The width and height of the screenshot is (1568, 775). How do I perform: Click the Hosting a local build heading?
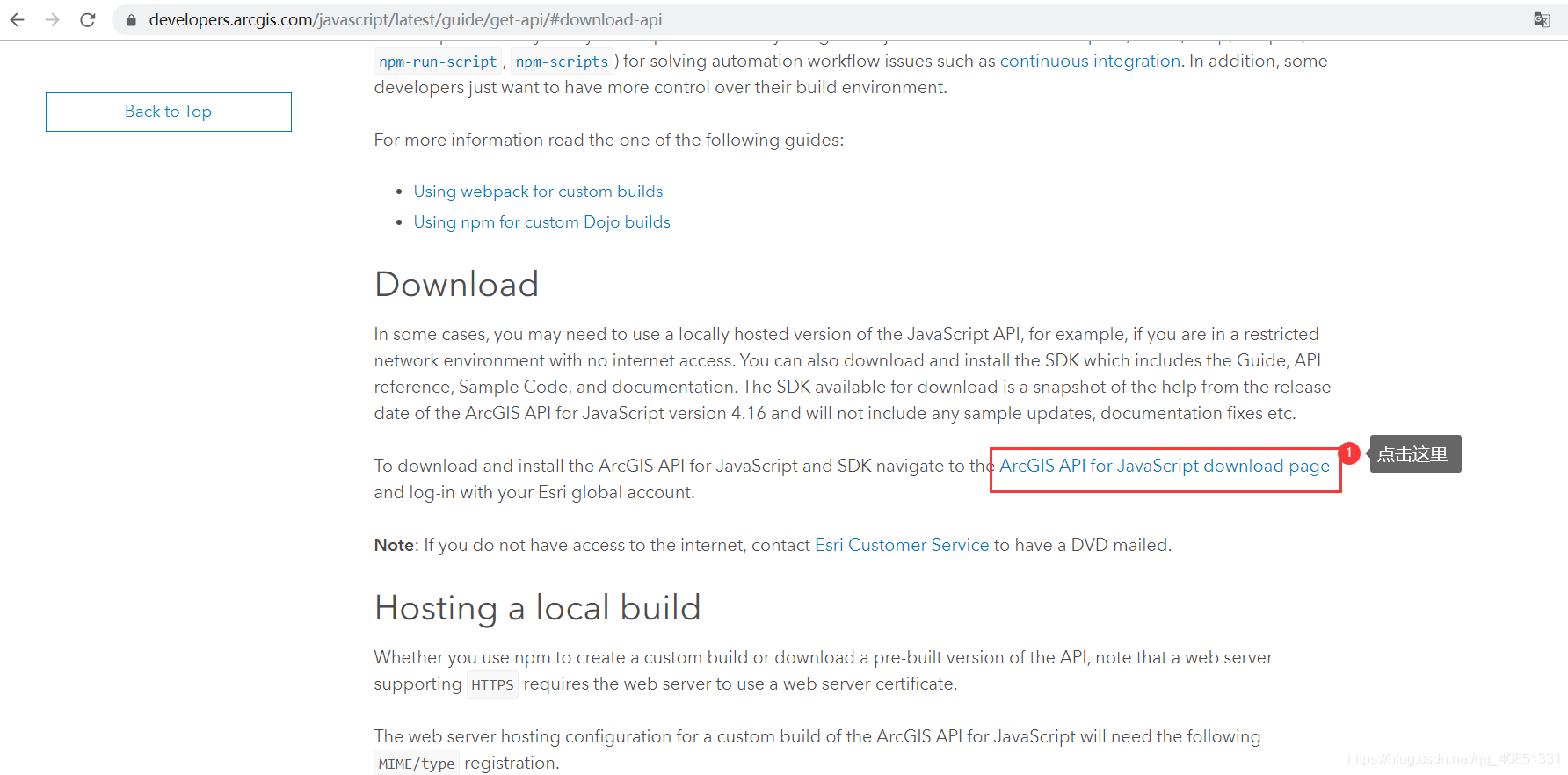point(537,608)
